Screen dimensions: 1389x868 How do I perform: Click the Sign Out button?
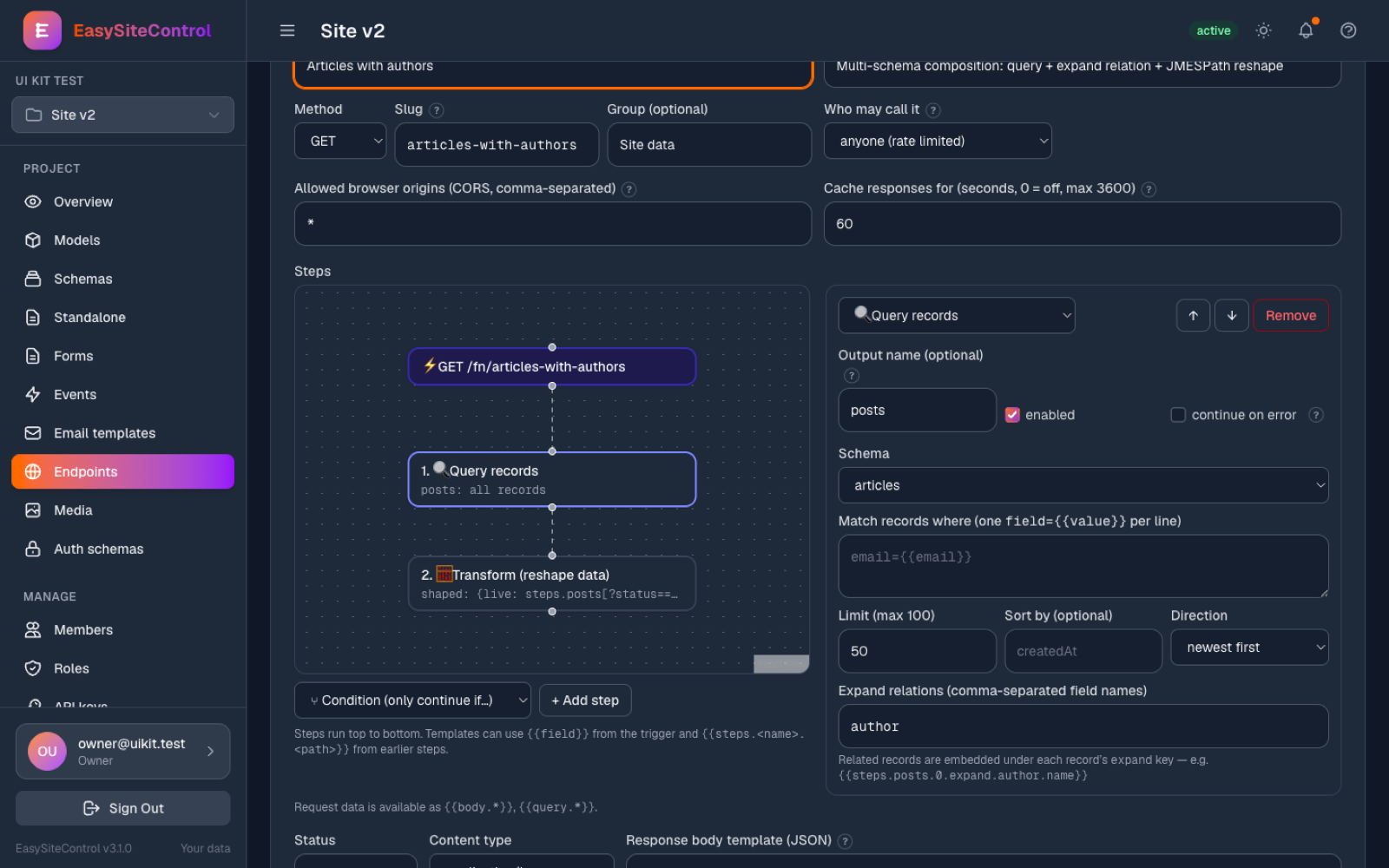(x=122, y=808)
